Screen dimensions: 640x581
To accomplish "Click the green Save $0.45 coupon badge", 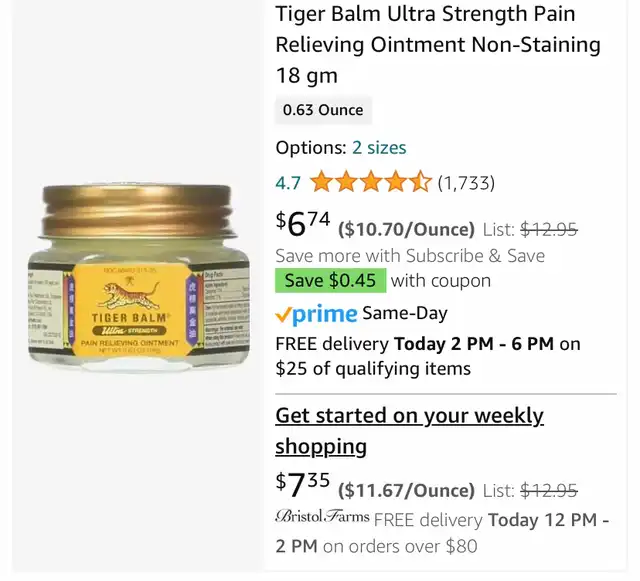I will click(330, 280).
